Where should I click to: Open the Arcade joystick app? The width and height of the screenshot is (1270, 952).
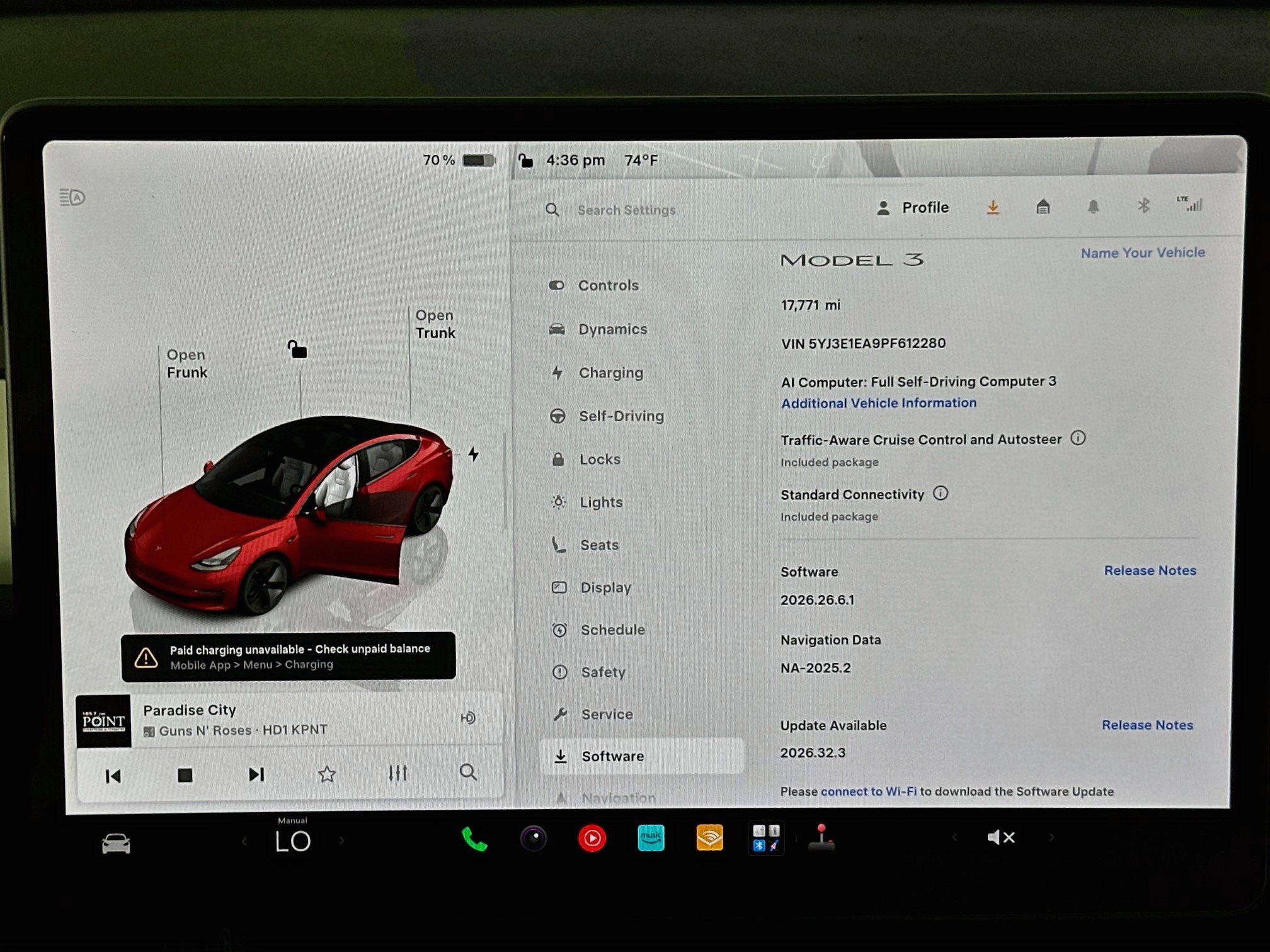(821, 837)
